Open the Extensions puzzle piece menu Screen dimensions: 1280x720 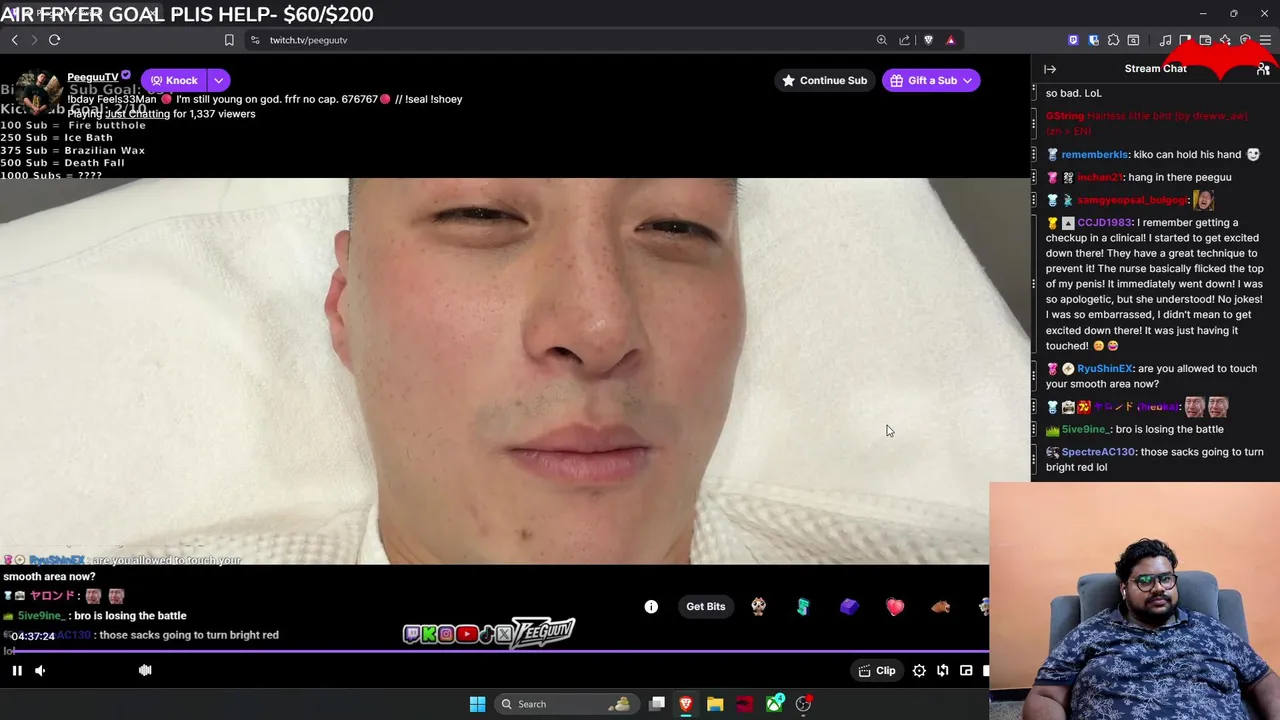1113,40
